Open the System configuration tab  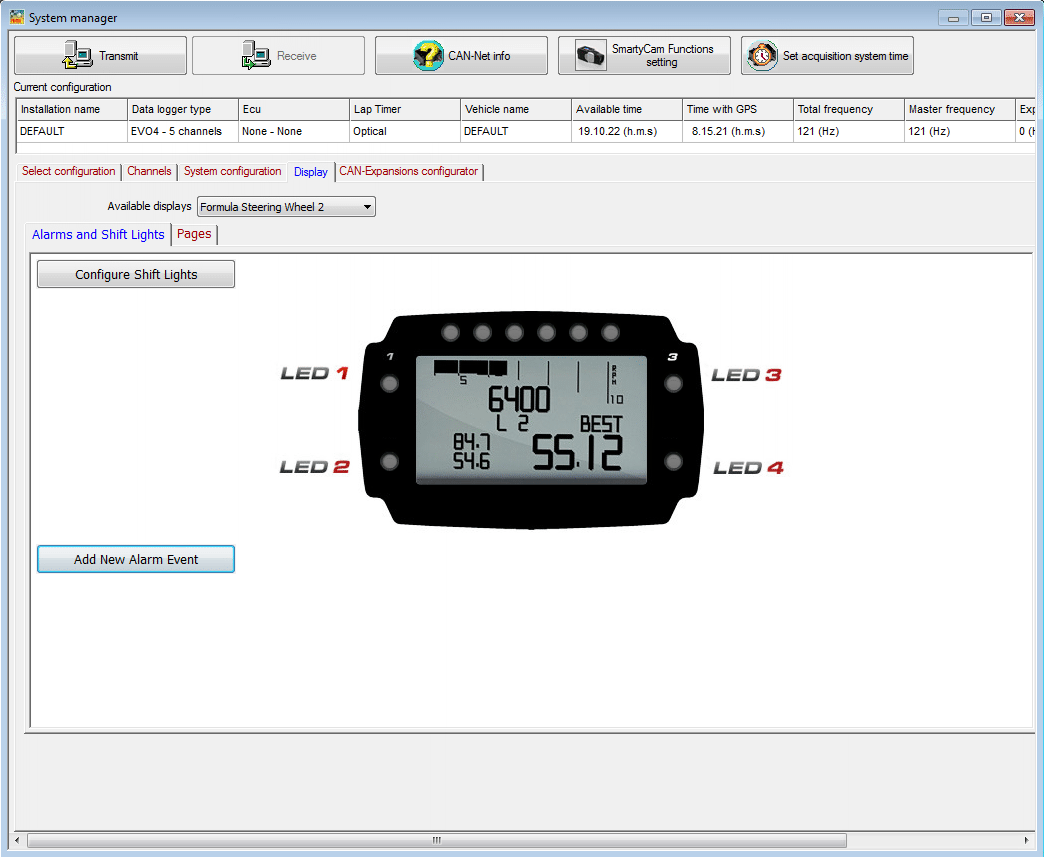click(x=232, y=171)
